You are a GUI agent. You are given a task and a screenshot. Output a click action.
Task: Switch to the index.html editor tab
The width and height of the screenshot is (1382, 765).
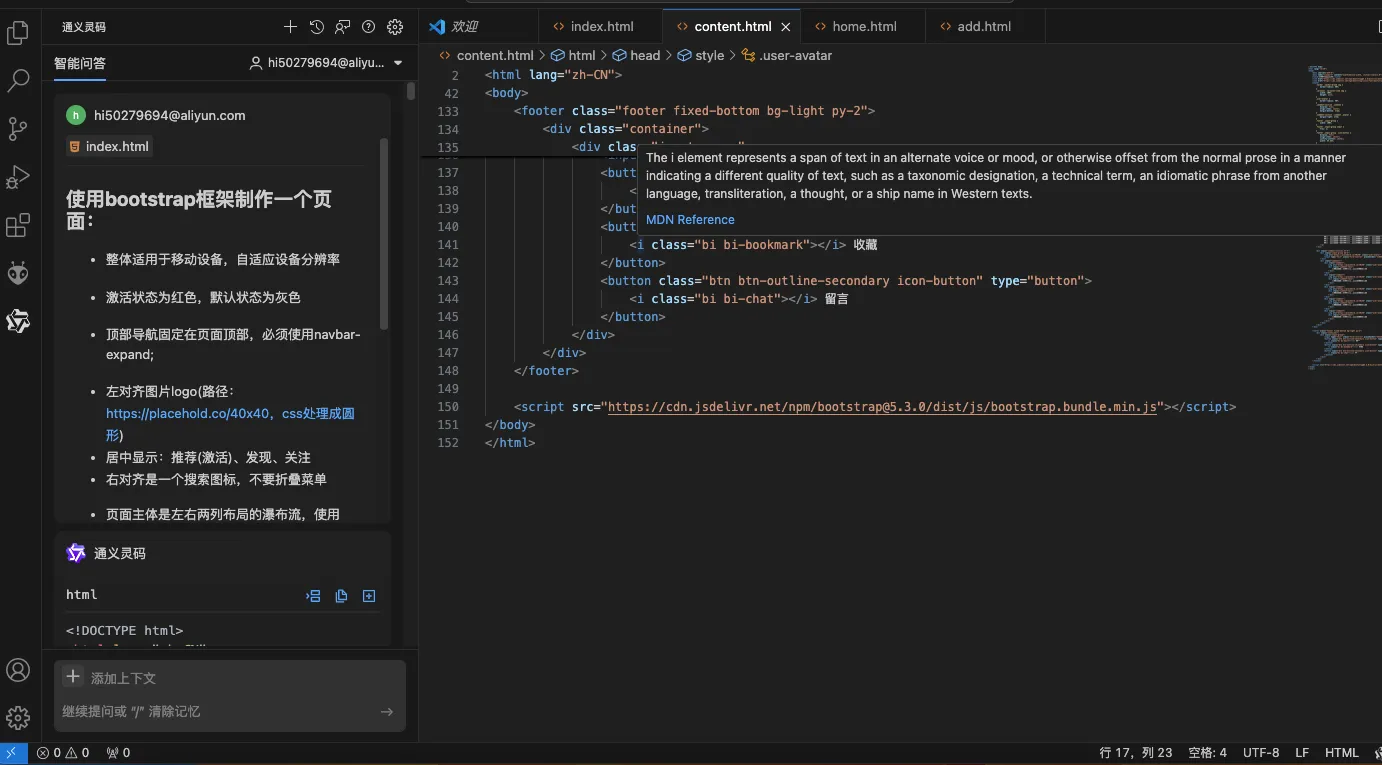pos(600,27)
